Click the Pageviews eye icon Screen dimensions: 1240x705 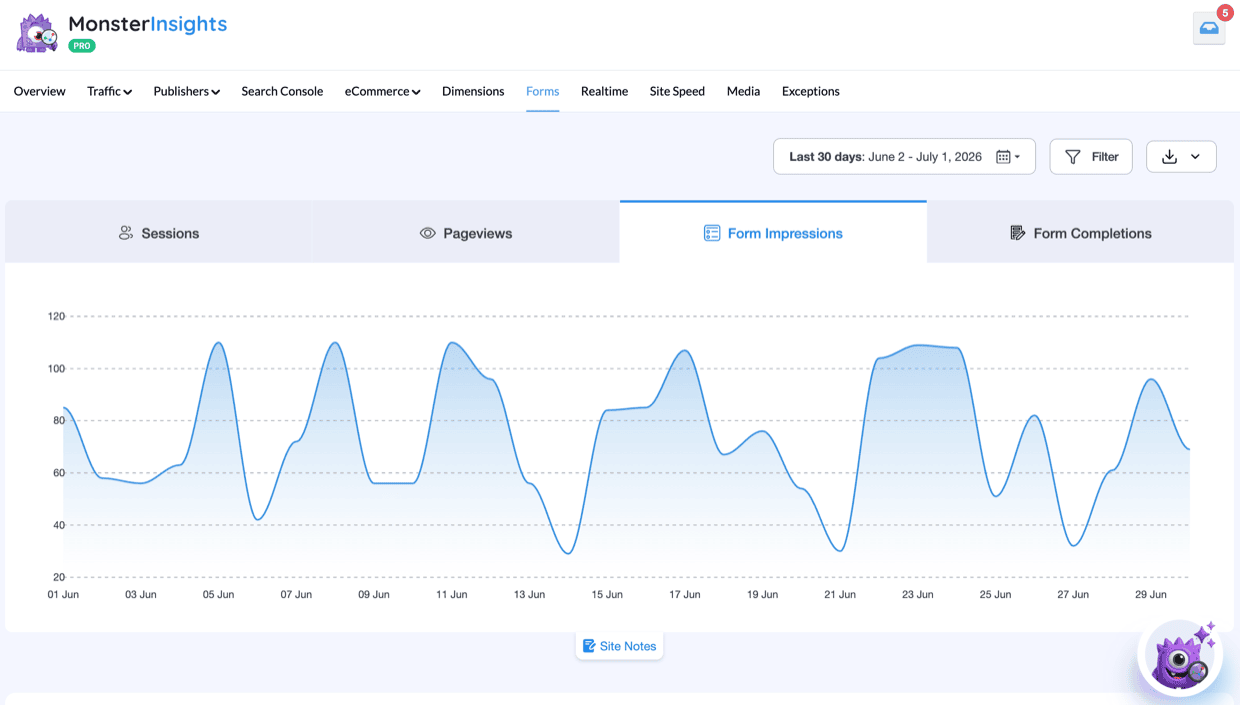tap(428, 233)
